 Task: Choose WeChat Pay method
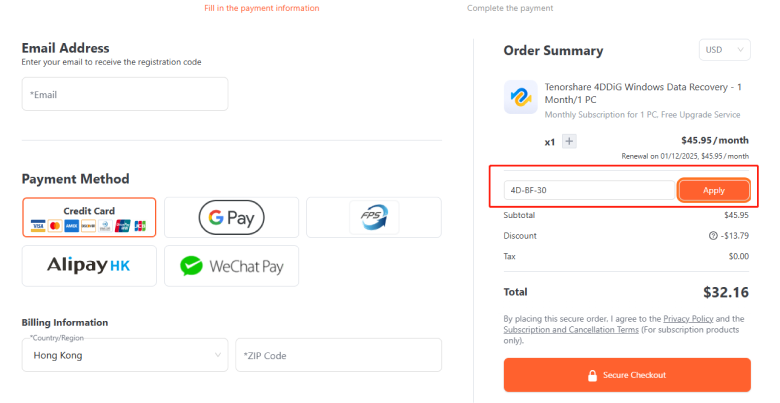click(x=231, y=266)
